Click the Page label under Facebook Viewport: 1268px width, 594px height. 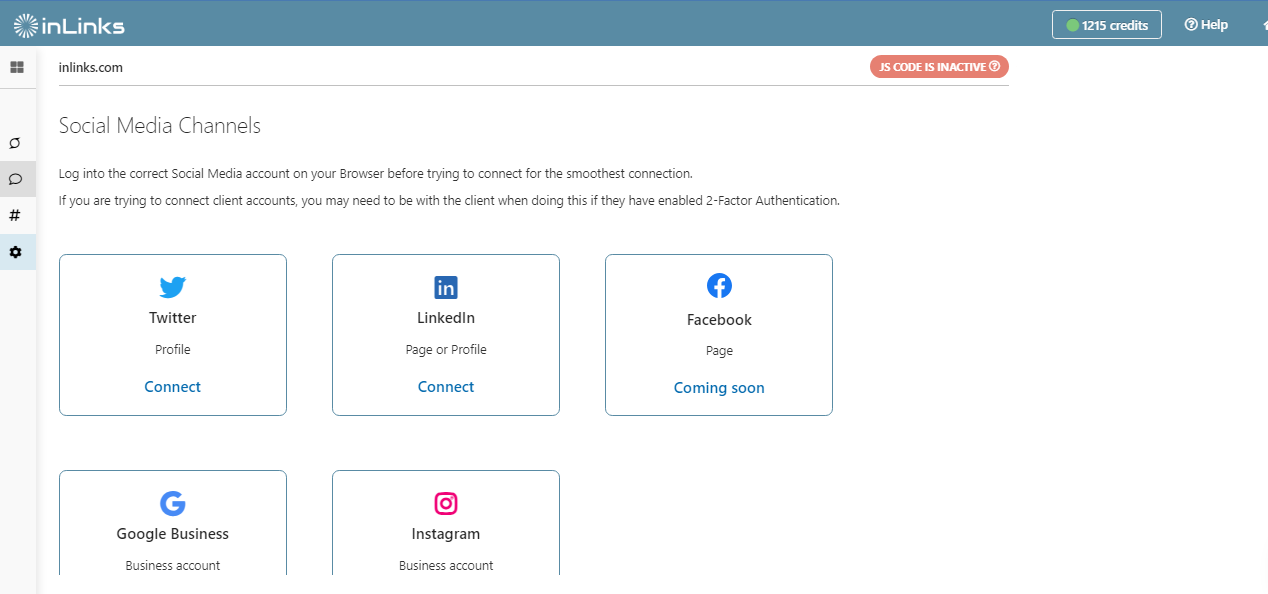[719, 351]
